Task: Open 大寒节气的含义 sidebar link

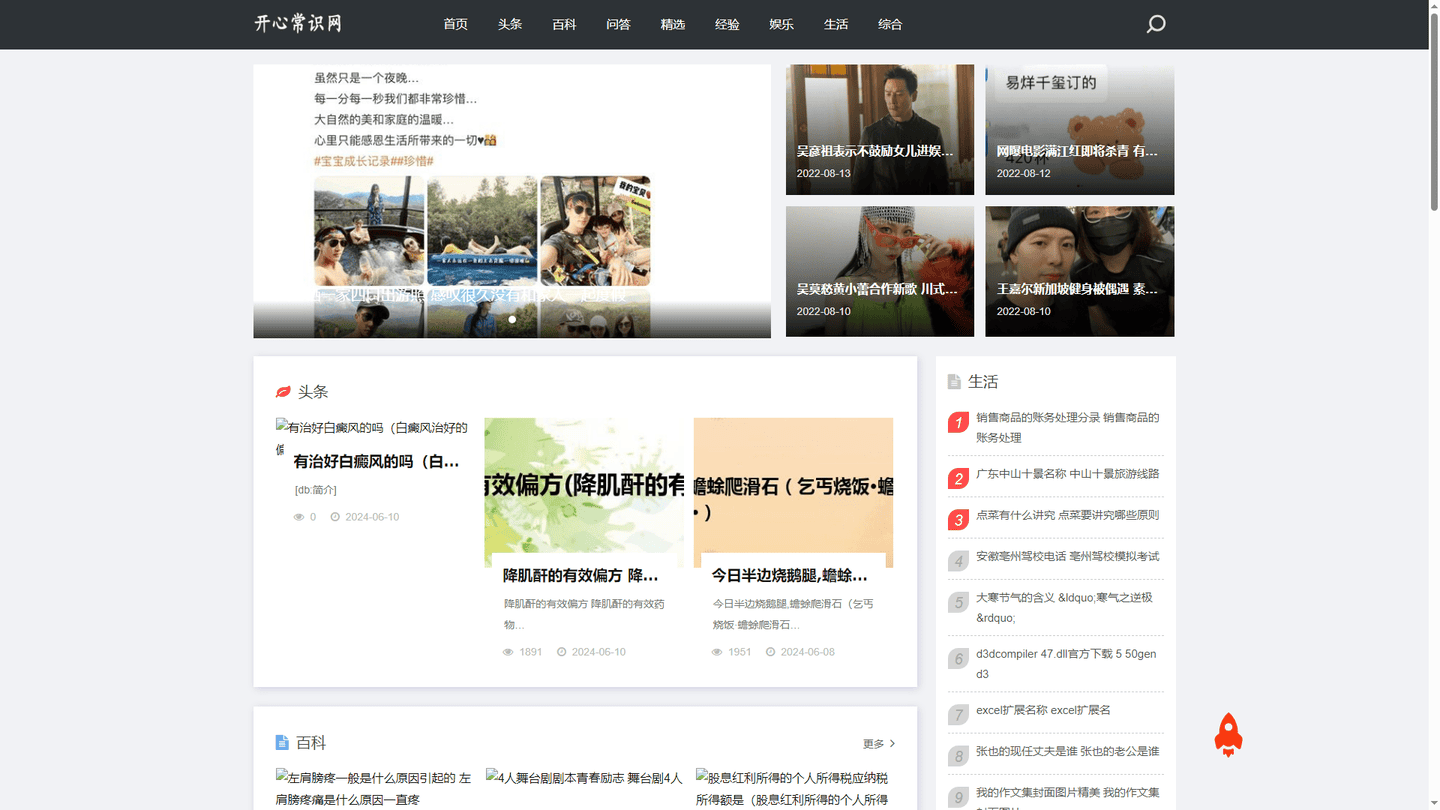Action: point(1065,608)
